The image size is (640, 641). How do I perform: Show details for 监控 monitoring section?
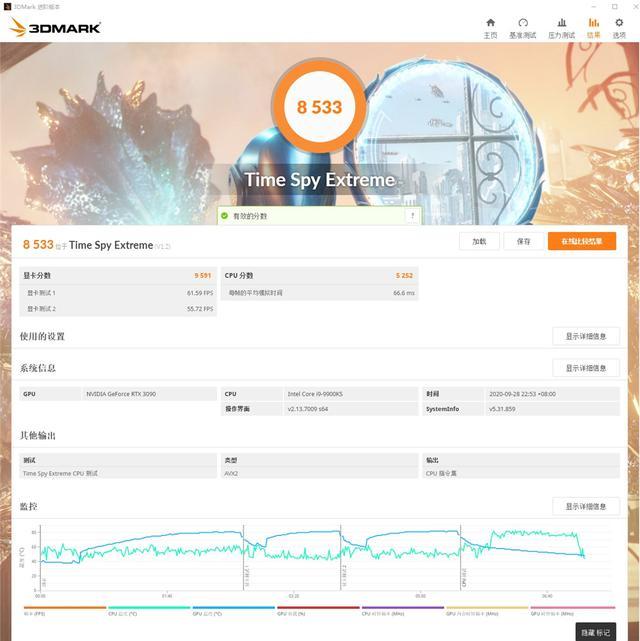click(x=586, y=506)
